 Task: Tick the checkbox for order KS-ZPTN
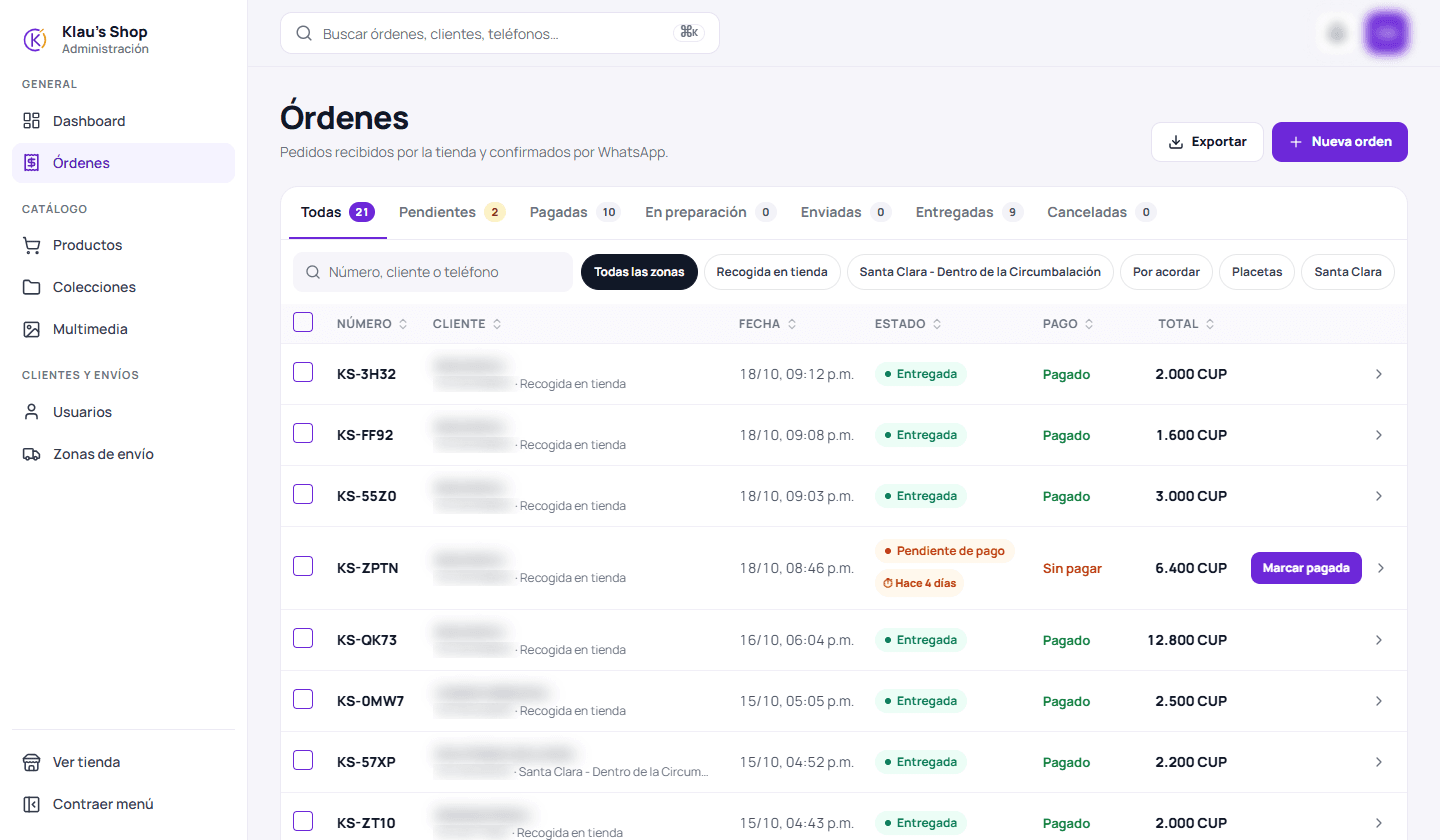click(x=303, y=566)
